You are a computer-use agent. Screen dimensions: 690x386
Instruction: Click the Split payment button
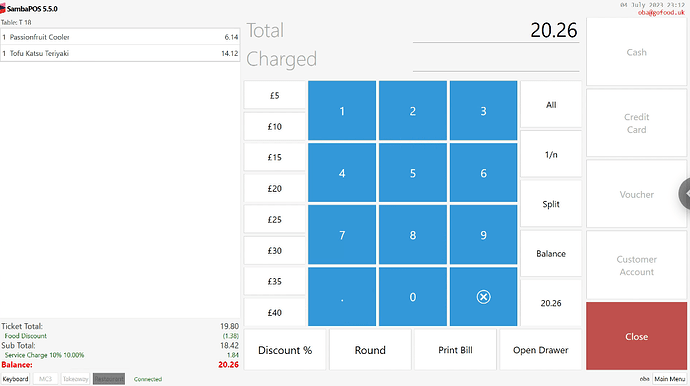coord(551,204)
